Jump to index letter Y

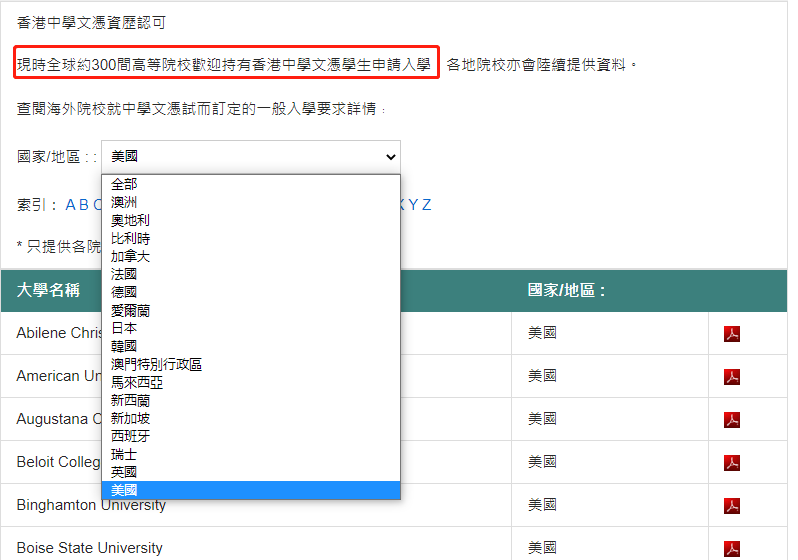coord(413,205)
